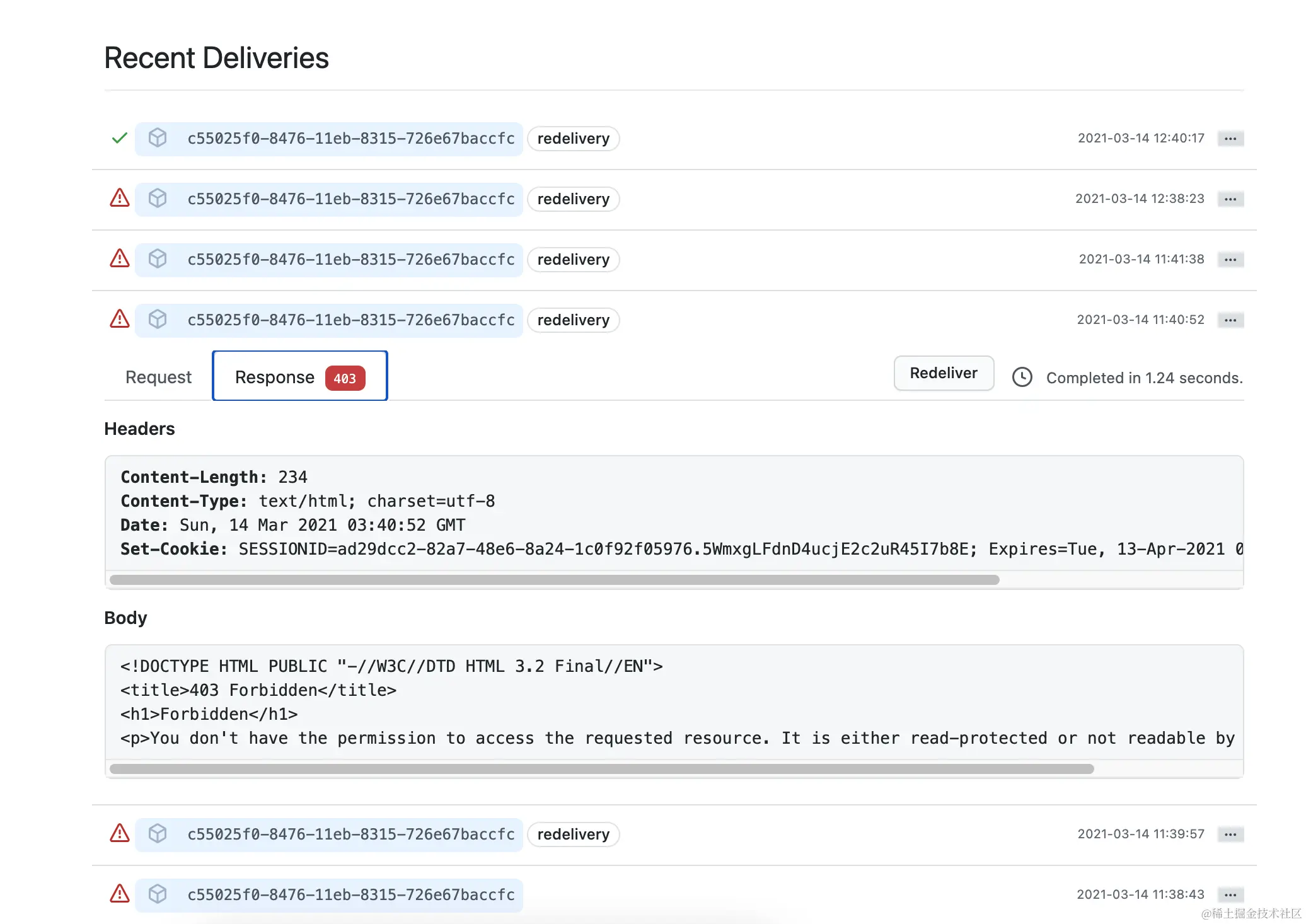Expand the delivery from 11:41:38
This screenshot has height=924, width=1306.
pyautogui.click(x=350, y=260)
